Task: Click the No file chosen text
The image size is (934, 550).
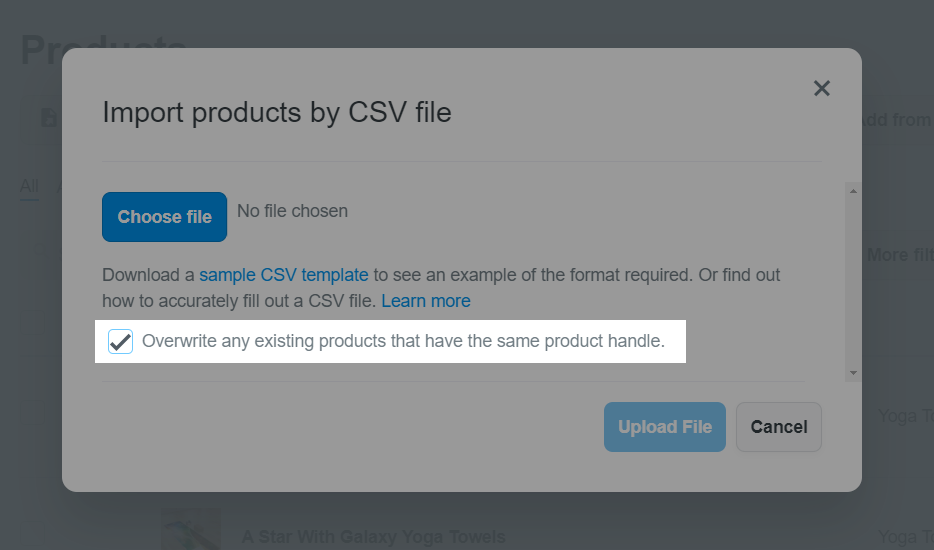Action: tap(292, 211)
